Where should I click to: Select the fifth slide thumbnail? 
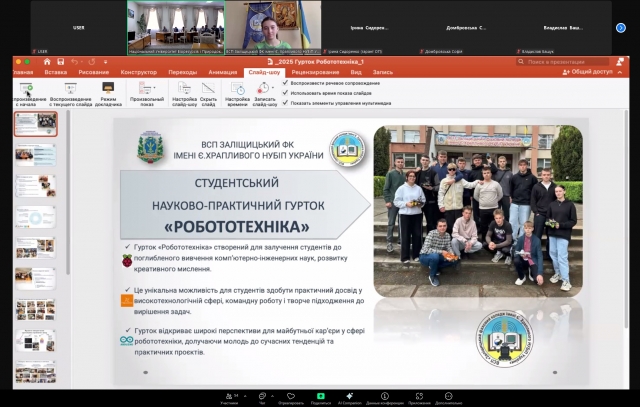(36, 247)
